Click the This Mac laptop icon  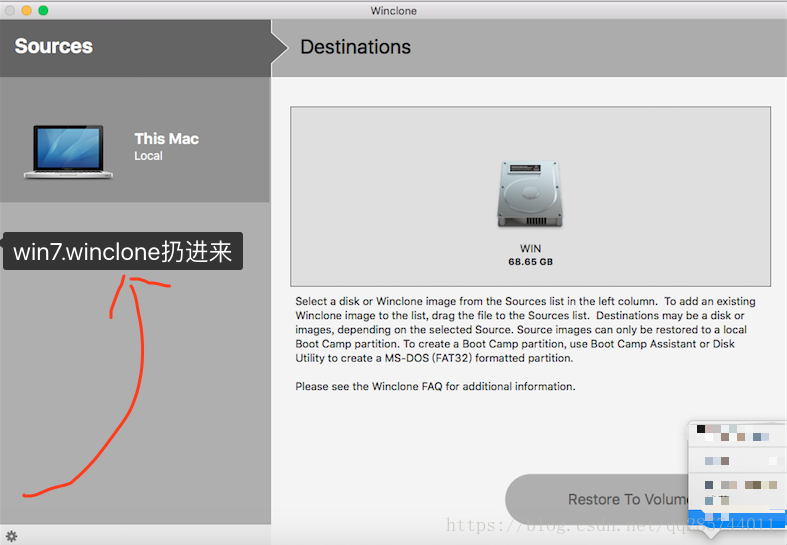tap(68, 152)
